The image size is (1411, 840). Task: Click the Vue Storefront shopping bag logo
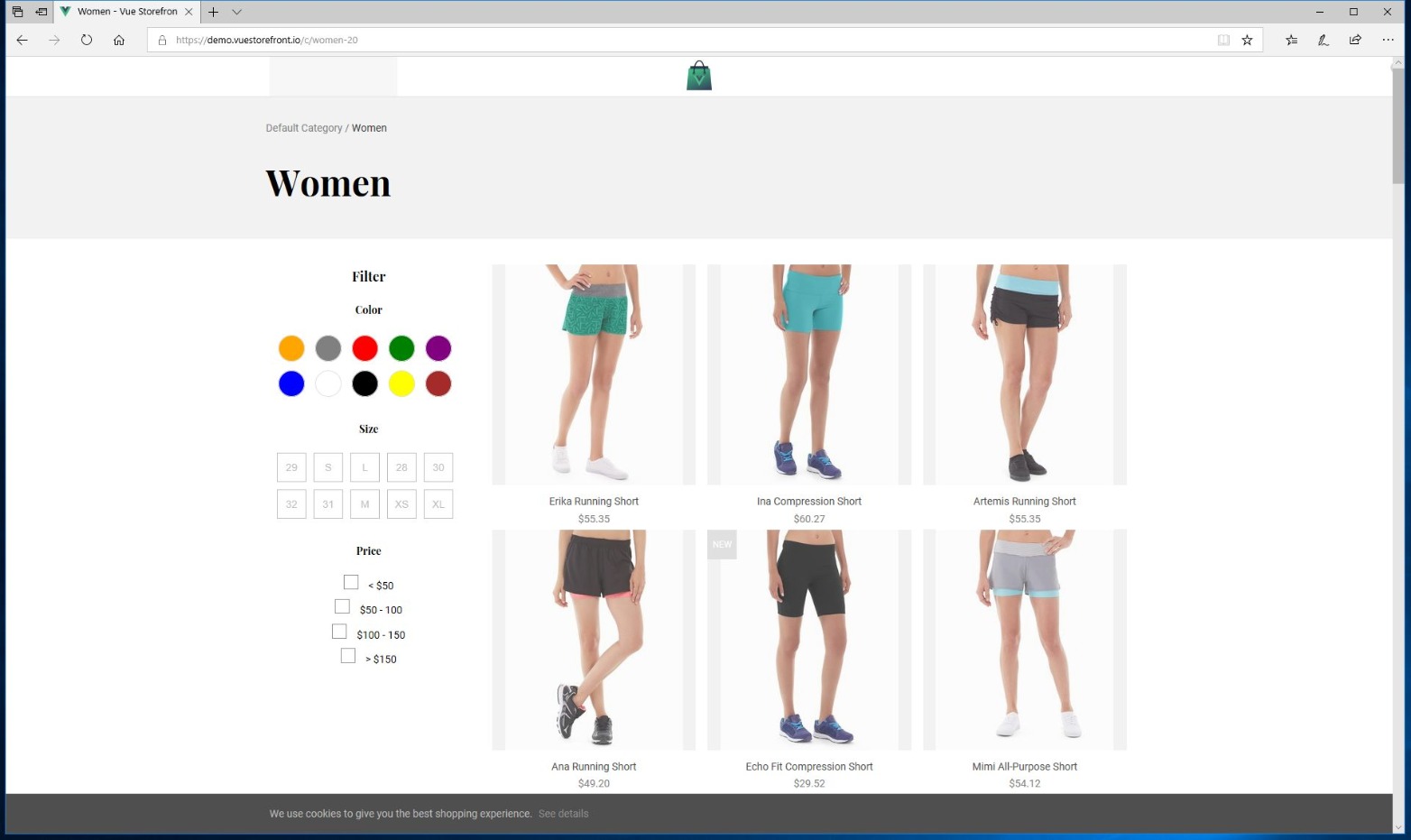click(699, 76)
